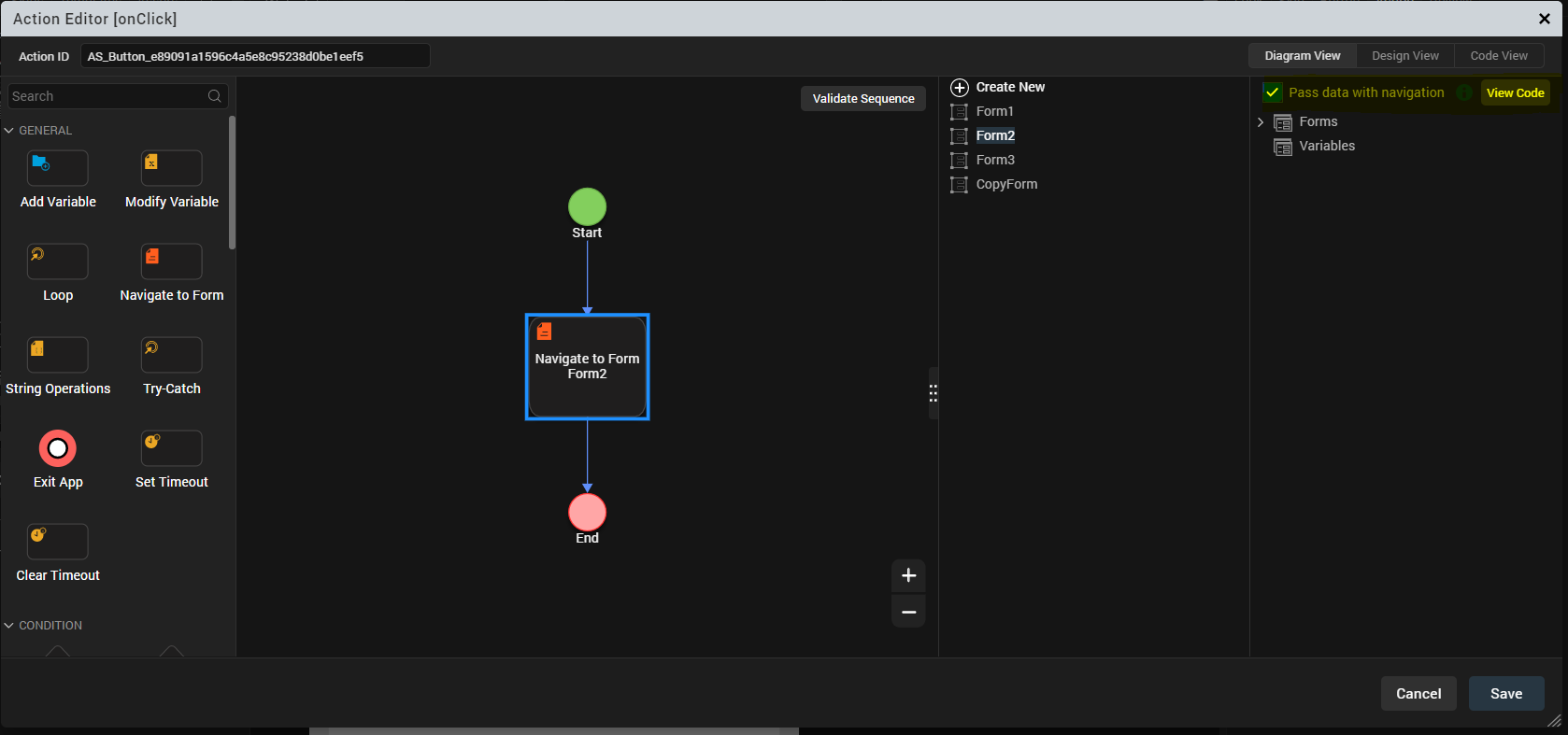Collapse the CONDITION section

pyautogui.click(x=9, y=626)
